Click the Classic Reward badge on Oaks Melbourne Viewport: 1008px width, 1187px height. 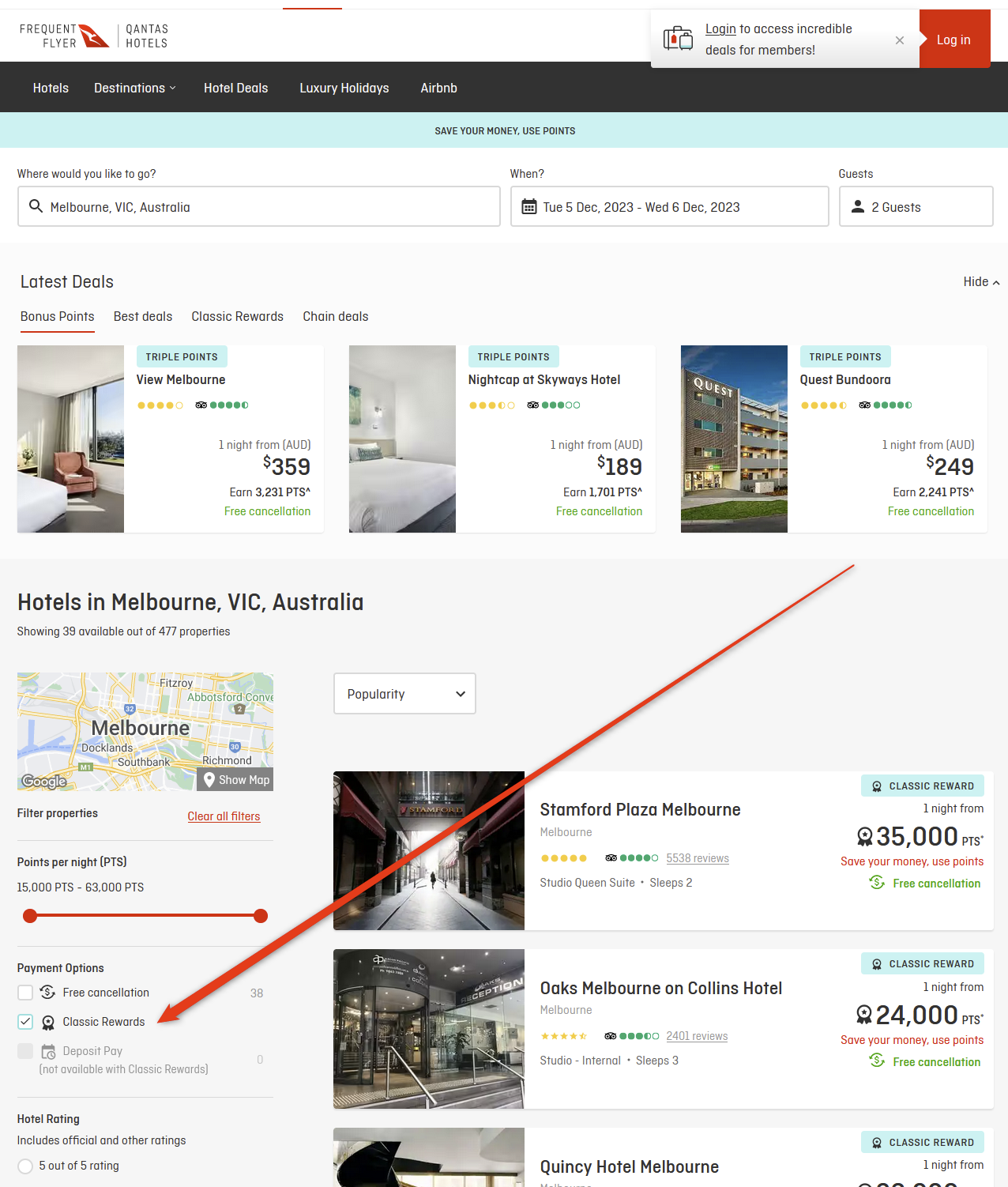tap(923, 964)
